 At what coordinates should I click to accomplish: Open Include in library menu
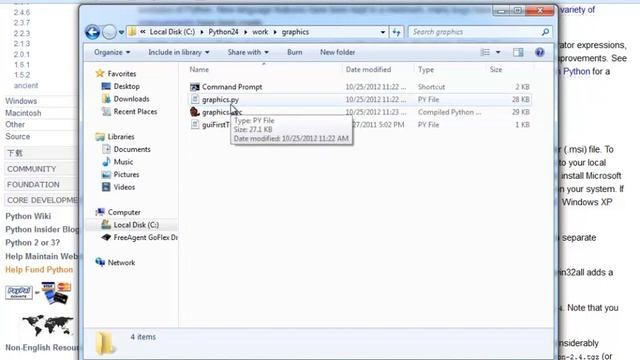pos(179,52)
